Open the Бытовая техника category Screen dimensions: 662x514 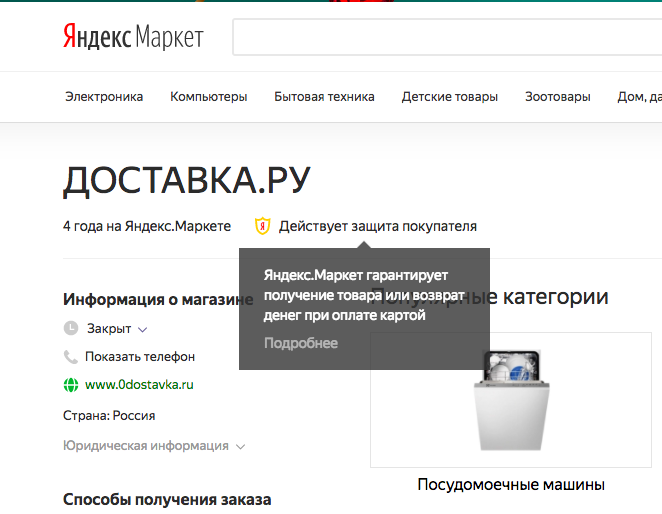tap(324, 97)
